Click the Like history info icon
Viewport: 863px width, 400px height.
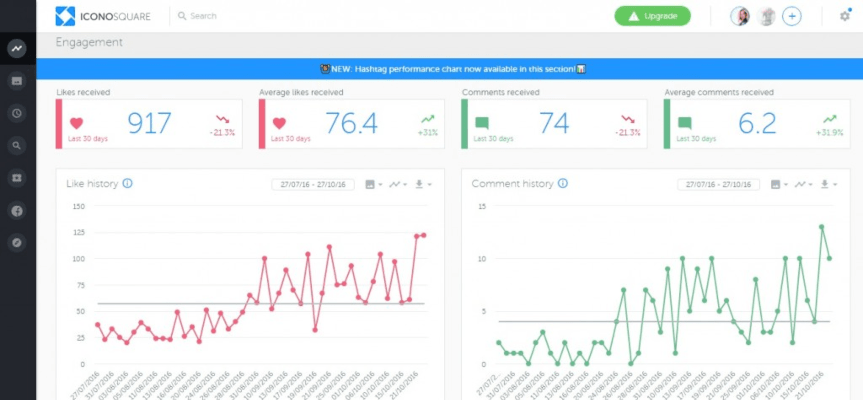[127, 184]
